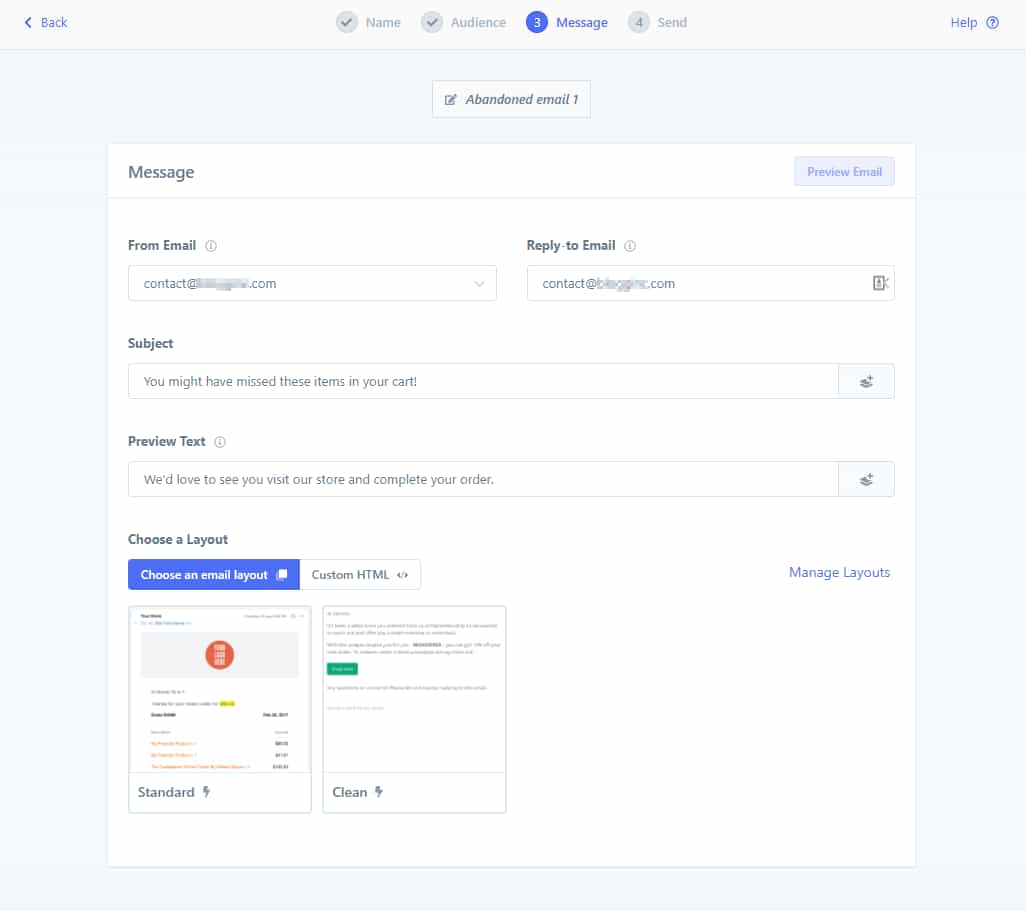Focus the Subject input field
This screenshot has height=911, width=1026.
coord(483,381)
